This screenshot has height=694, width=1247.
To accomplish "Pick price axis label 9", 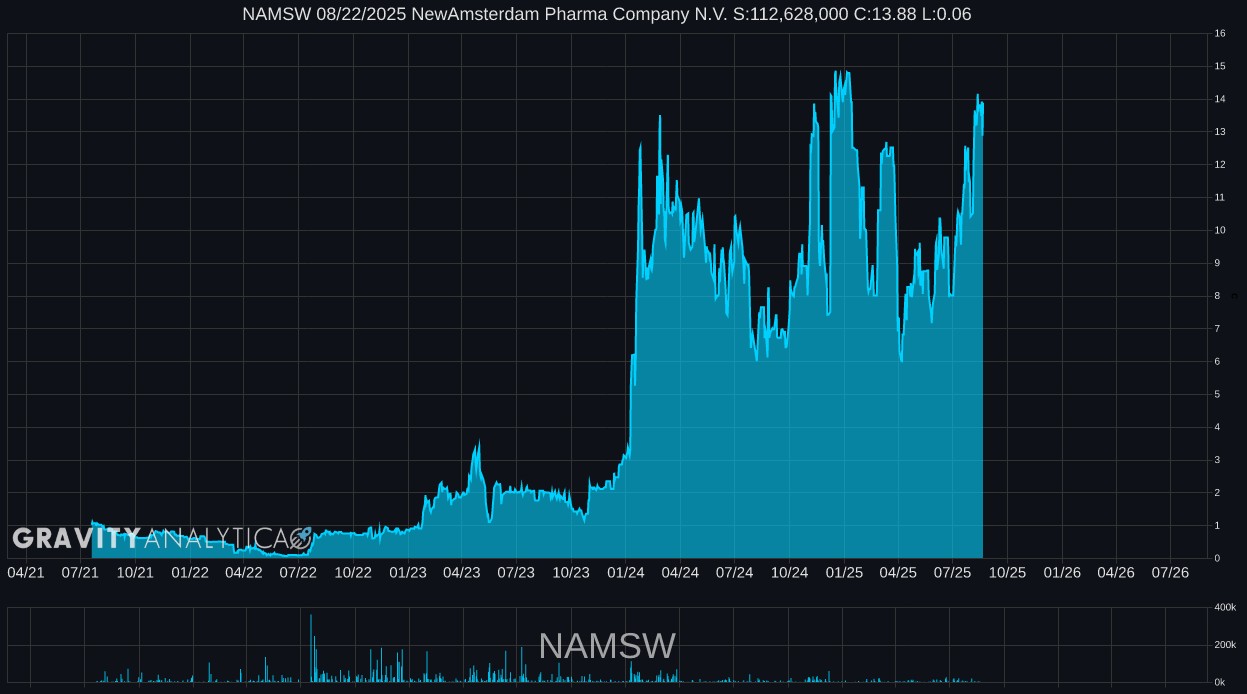I will (x=1217, y=263).
